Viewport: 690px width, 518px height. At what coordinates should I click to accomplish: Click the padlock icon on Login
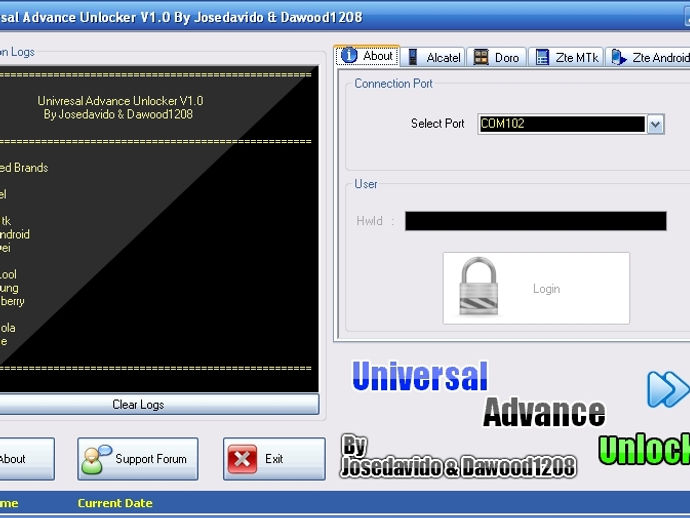[x=479, y=286]
